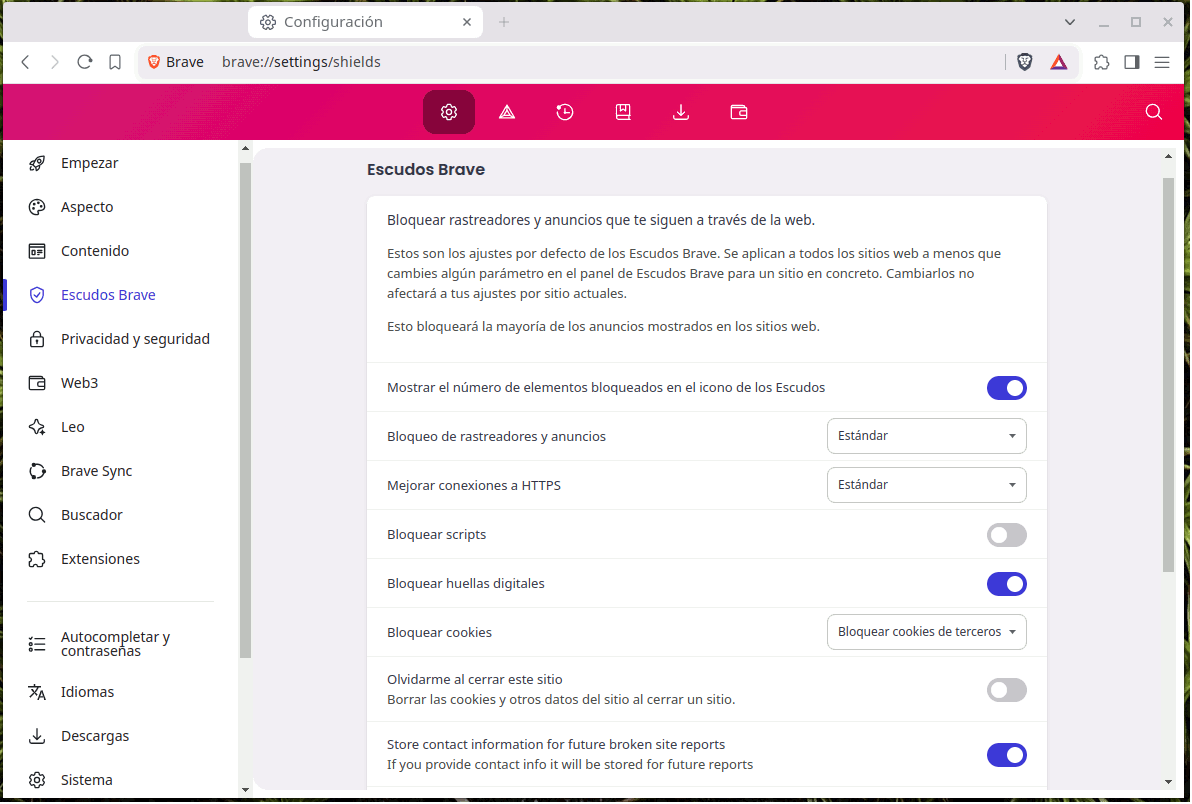Image resolution: width=1192 pixels, height=804 pixels.
Task: Click the address bar URL brave://settings/shields
Action: click(x=301, y=62)
